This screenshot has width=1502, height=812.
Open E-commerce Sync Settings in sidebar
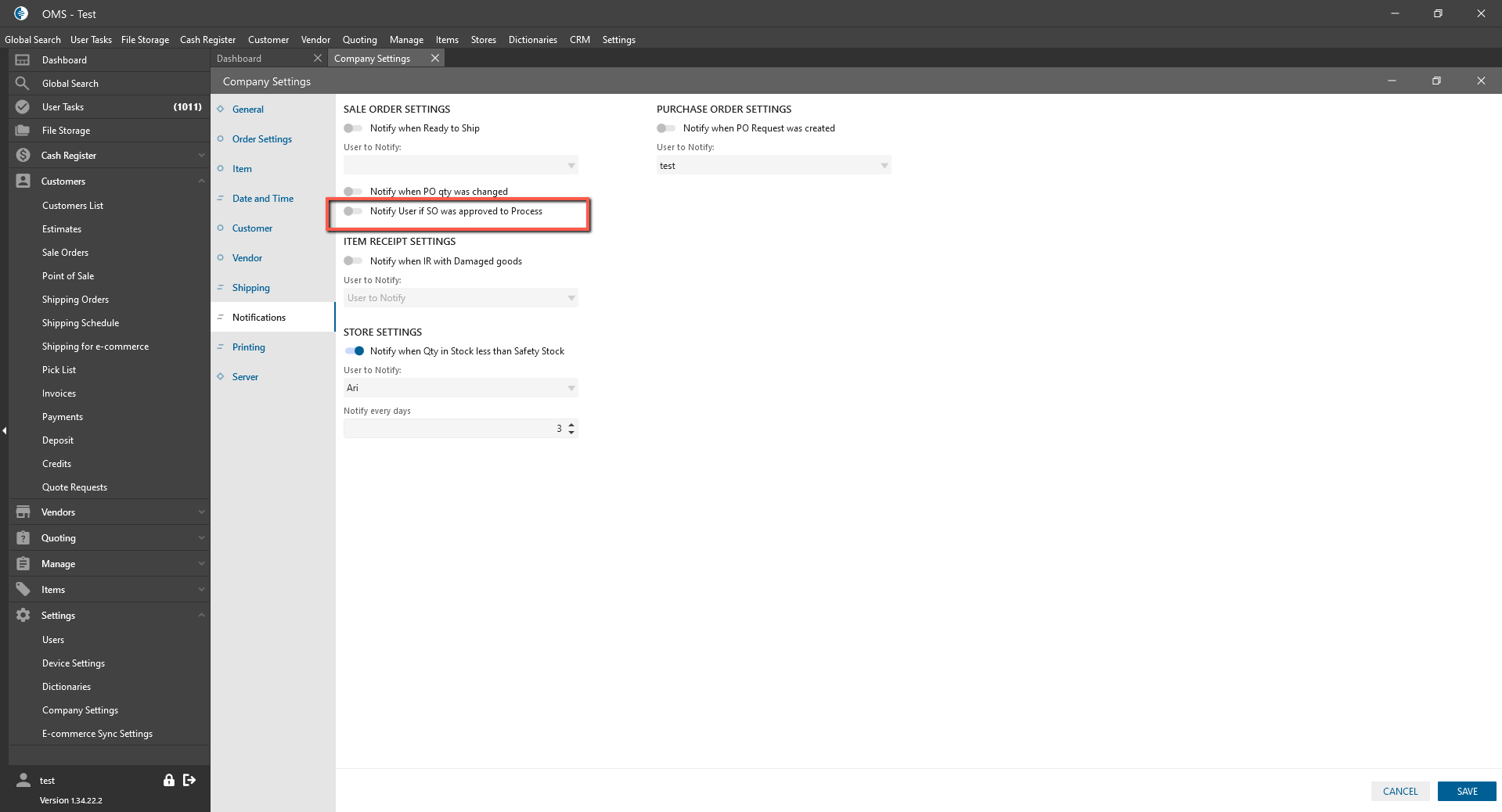coord(97,734)
